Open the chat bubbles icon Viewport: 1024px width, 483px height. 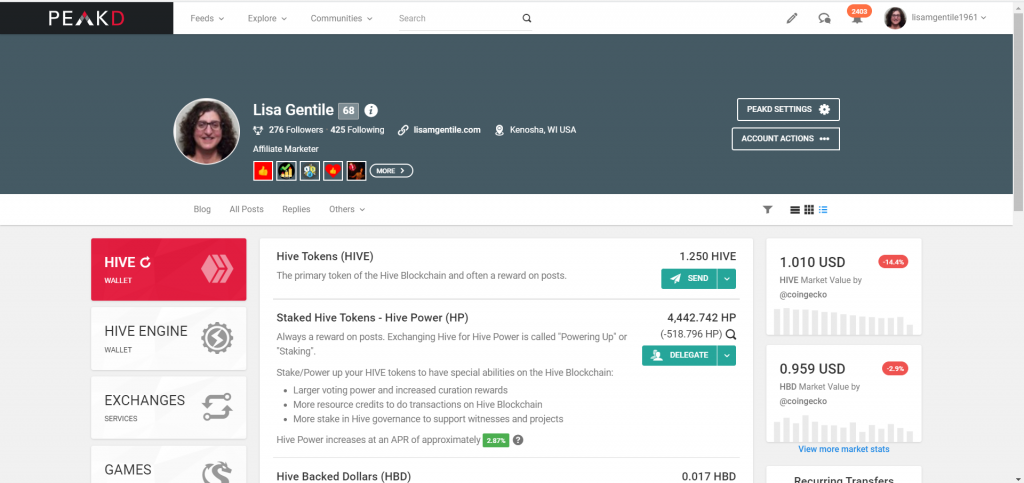point(825,18)
